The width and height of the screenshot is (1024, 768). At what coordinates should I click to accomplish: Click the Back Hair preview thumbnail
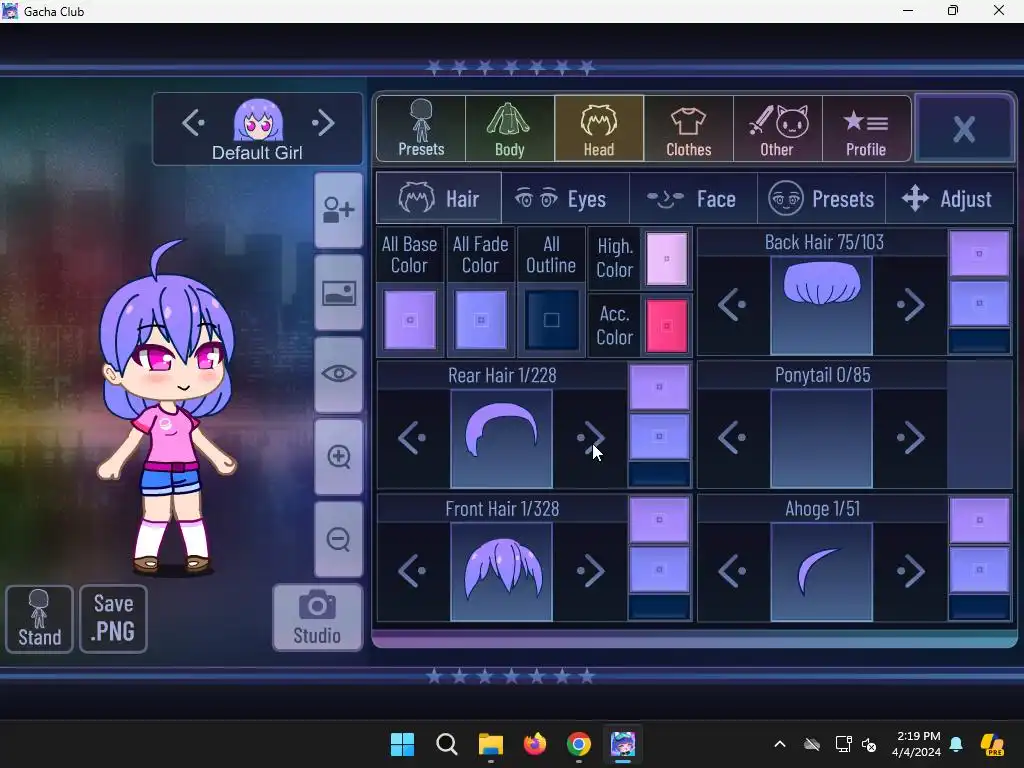(822, 306)
